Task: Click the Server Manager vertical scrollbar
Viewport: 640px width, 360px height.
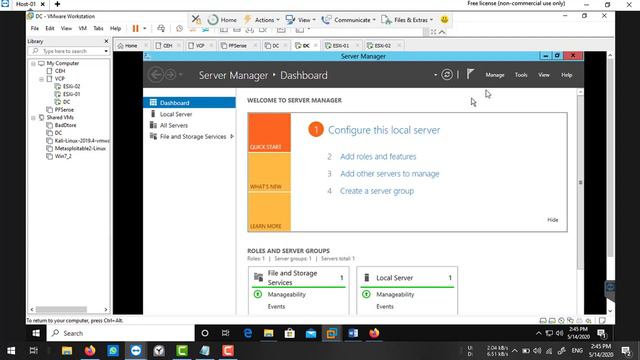Action: click(580, 182)
